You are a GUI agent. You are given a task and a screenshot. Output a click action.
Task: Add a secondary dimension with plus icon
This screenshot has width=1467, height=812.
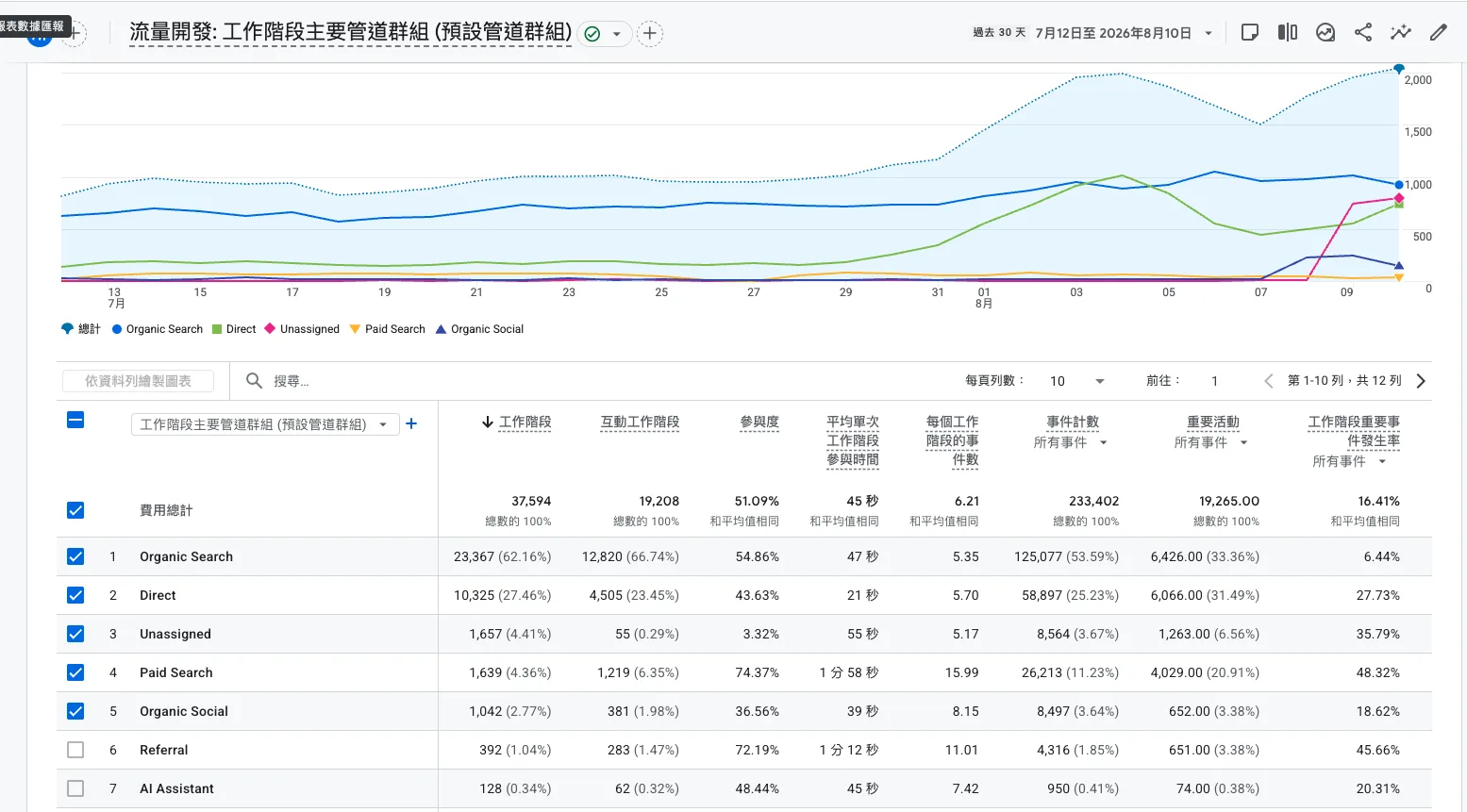point(411,424)
